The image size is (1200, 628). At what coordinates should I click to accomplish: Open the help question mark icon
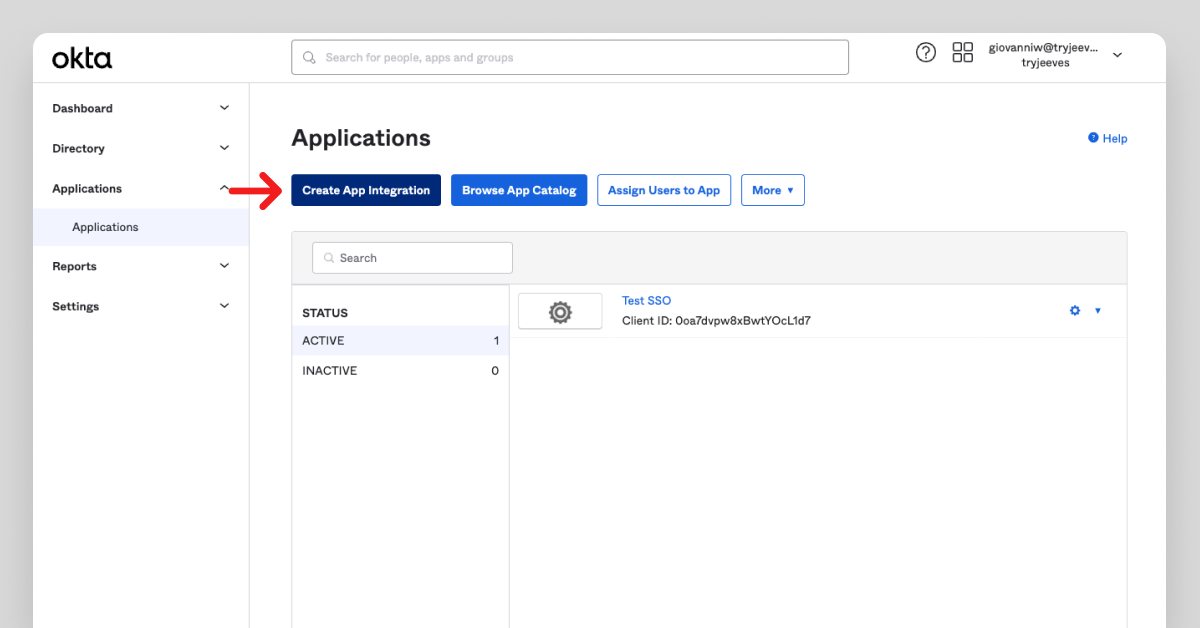click(x=926, y=53)
